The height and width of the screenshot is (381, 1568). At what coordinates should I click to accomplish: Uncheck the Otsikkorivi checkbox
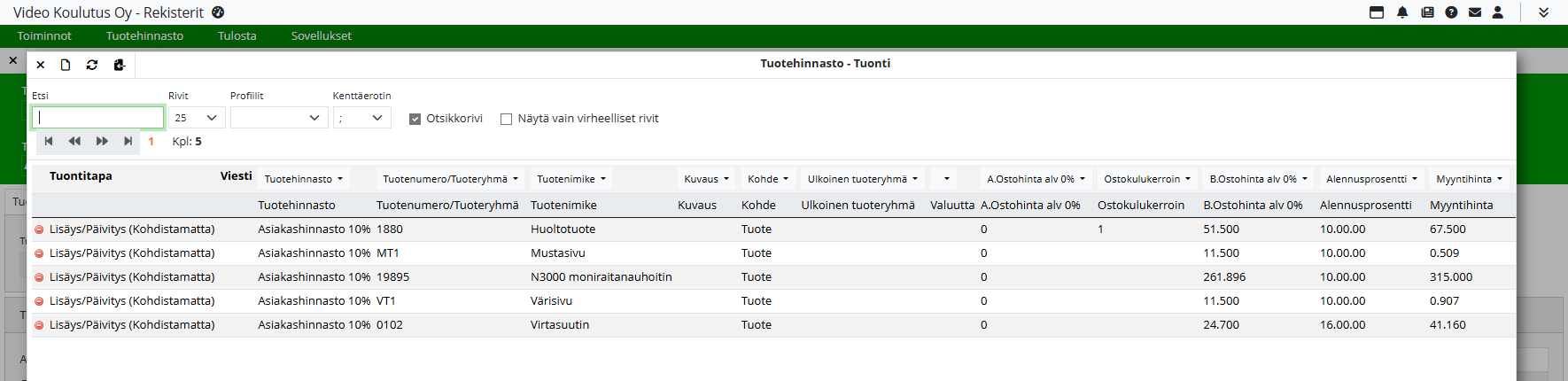[415, 119]
